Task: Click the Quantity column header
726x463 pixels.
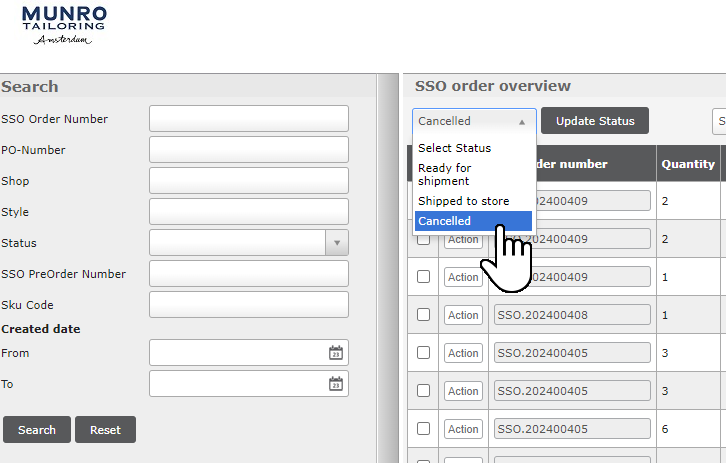Action: click(x=688, y=164)
